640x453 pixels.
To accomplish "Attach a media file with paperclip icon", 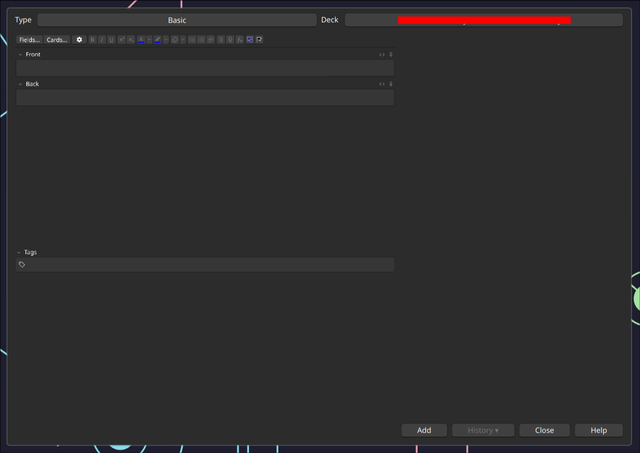I will pos(221,40).
